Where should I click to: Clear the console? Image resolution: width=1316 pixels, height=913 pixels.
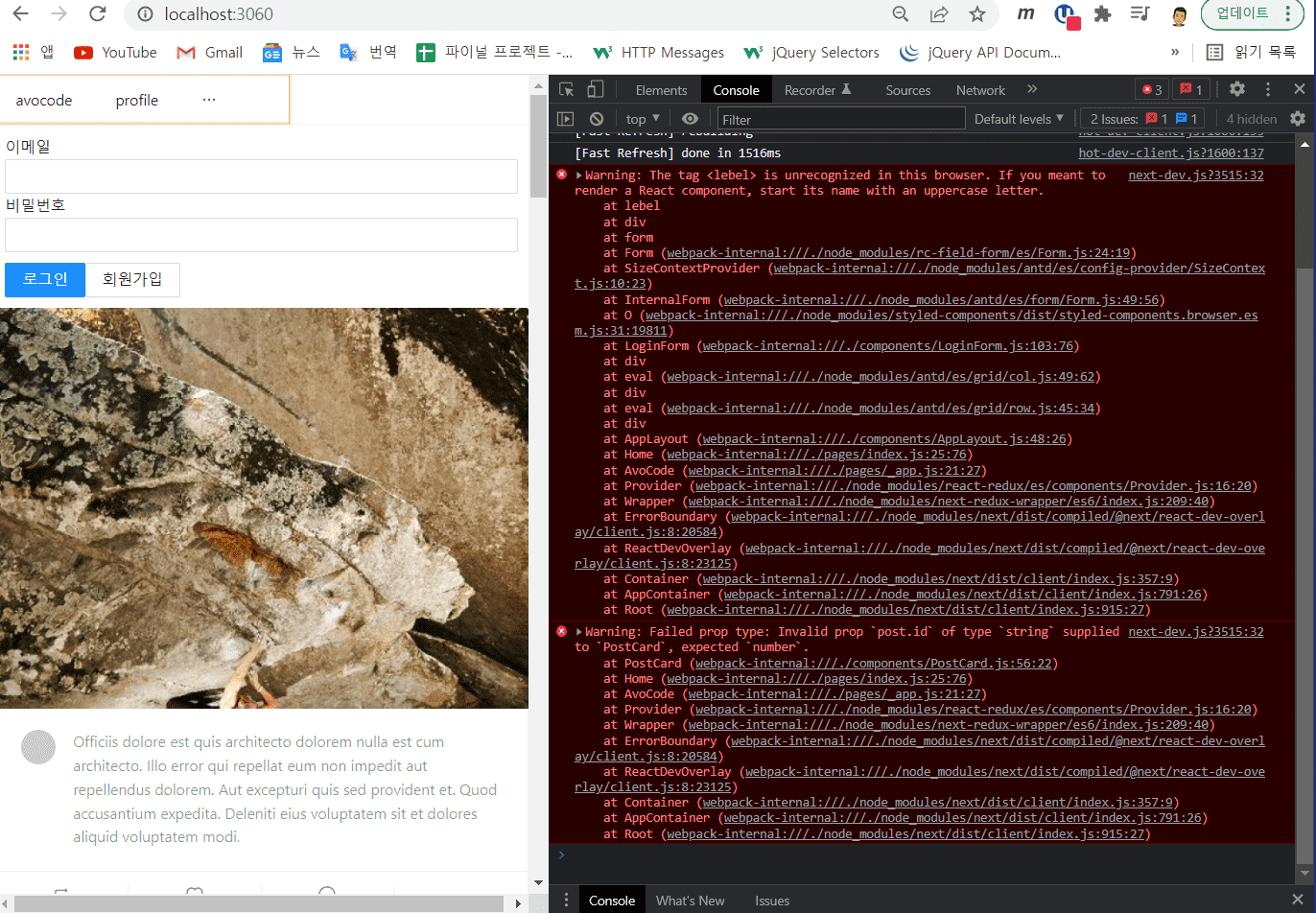[x=597, y=119]
